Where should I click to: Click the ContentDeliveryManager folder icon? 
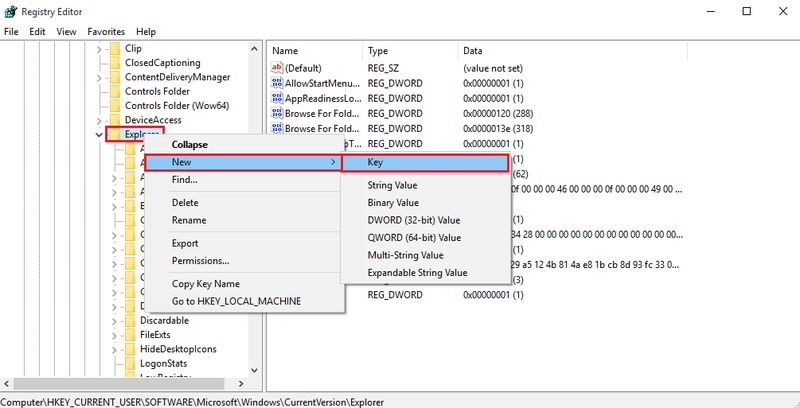coord(115,77)
